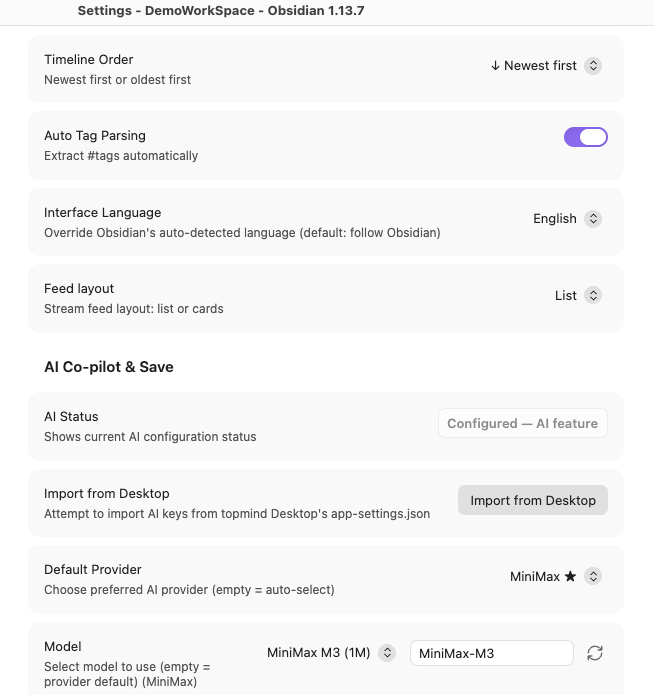Click the Settings window title text

pos(221,11)
